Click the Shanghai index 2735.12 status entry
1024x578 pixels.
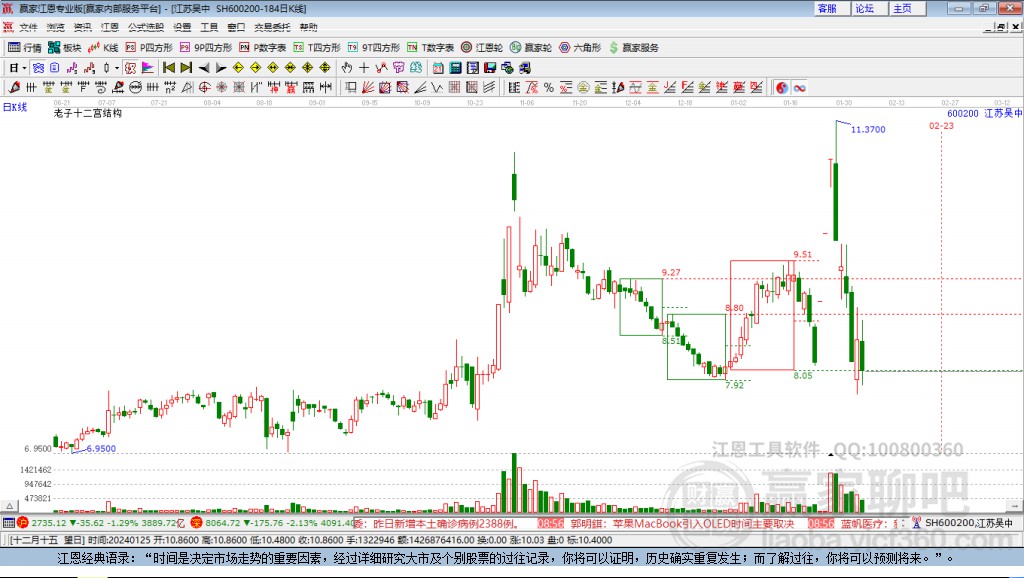102,523
